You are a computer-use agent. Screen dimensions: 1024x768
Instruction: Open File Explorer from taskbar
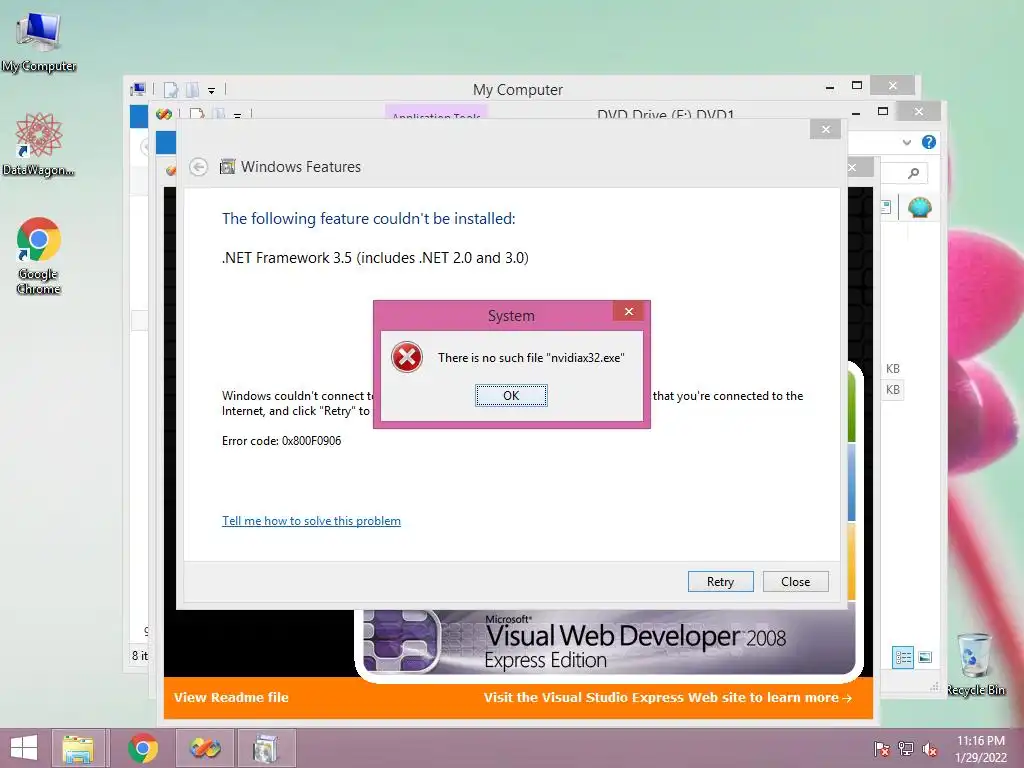click(78, 748)
